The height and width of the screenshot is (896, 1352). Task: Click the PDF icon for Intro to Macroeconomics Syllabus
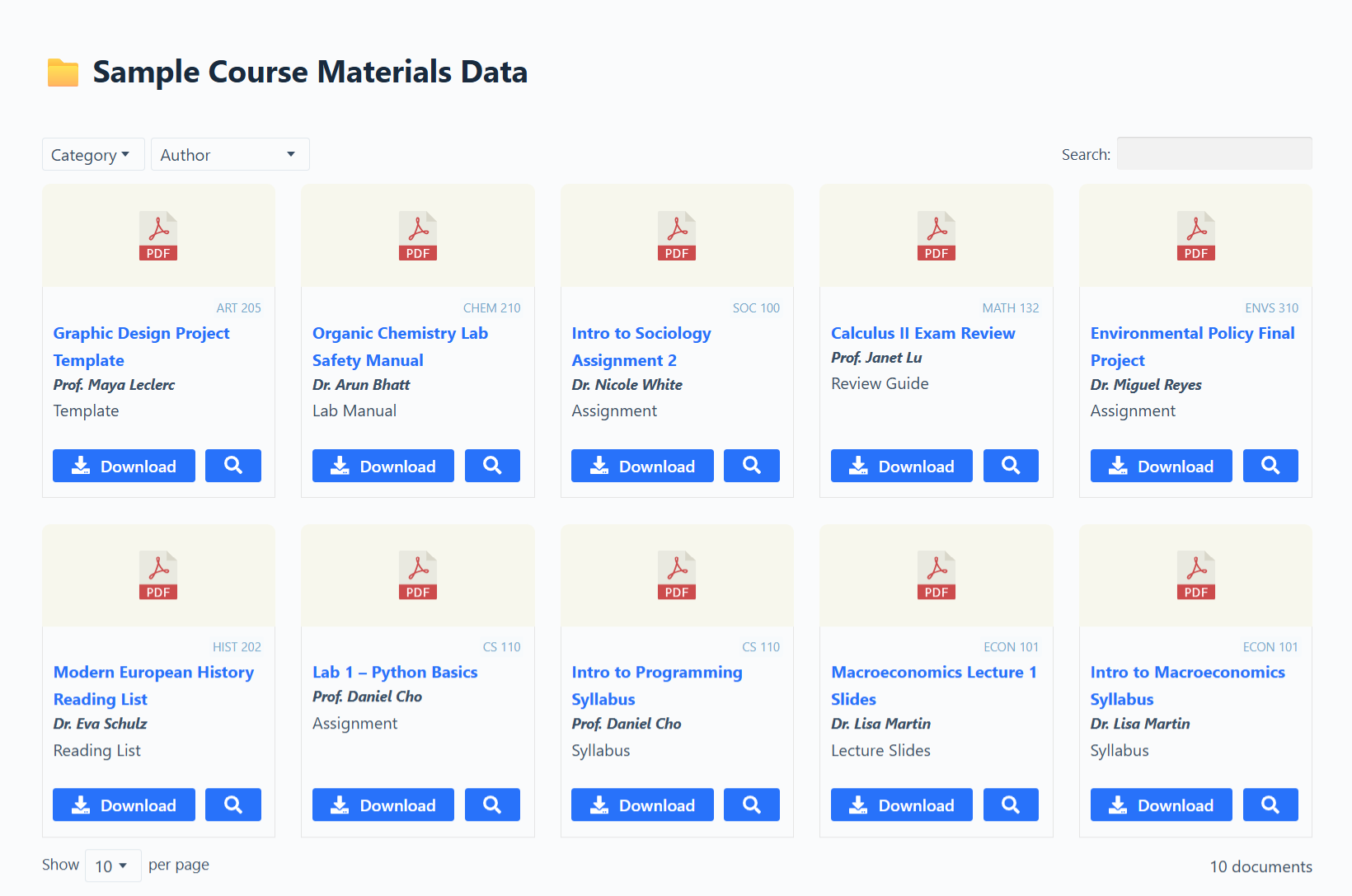1196,575
